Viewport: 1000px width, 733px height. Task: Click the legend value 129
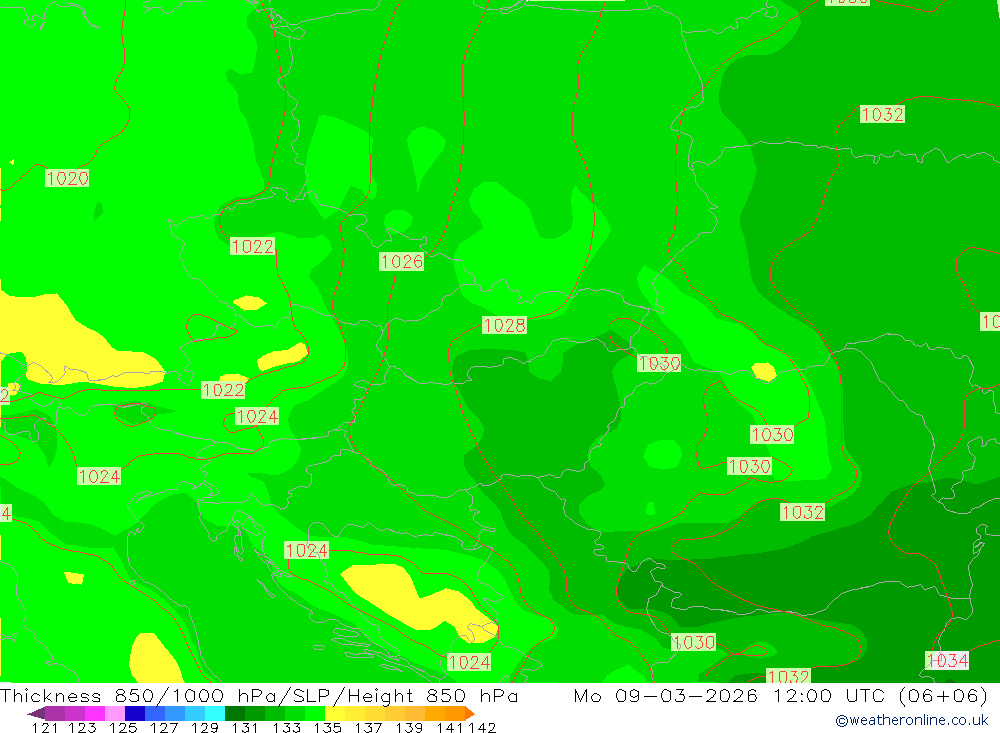point(204,727)
